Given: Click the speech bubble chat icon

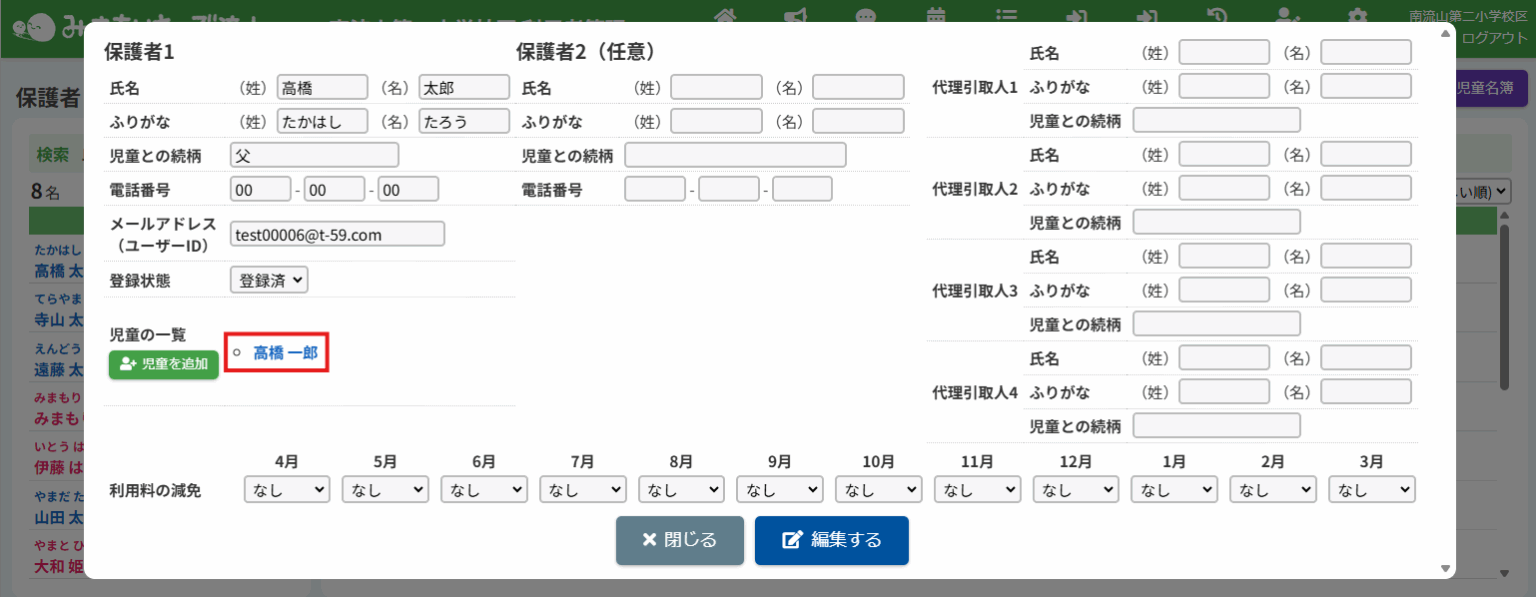Looking at the screenshot, I should [x=866, y=15].
